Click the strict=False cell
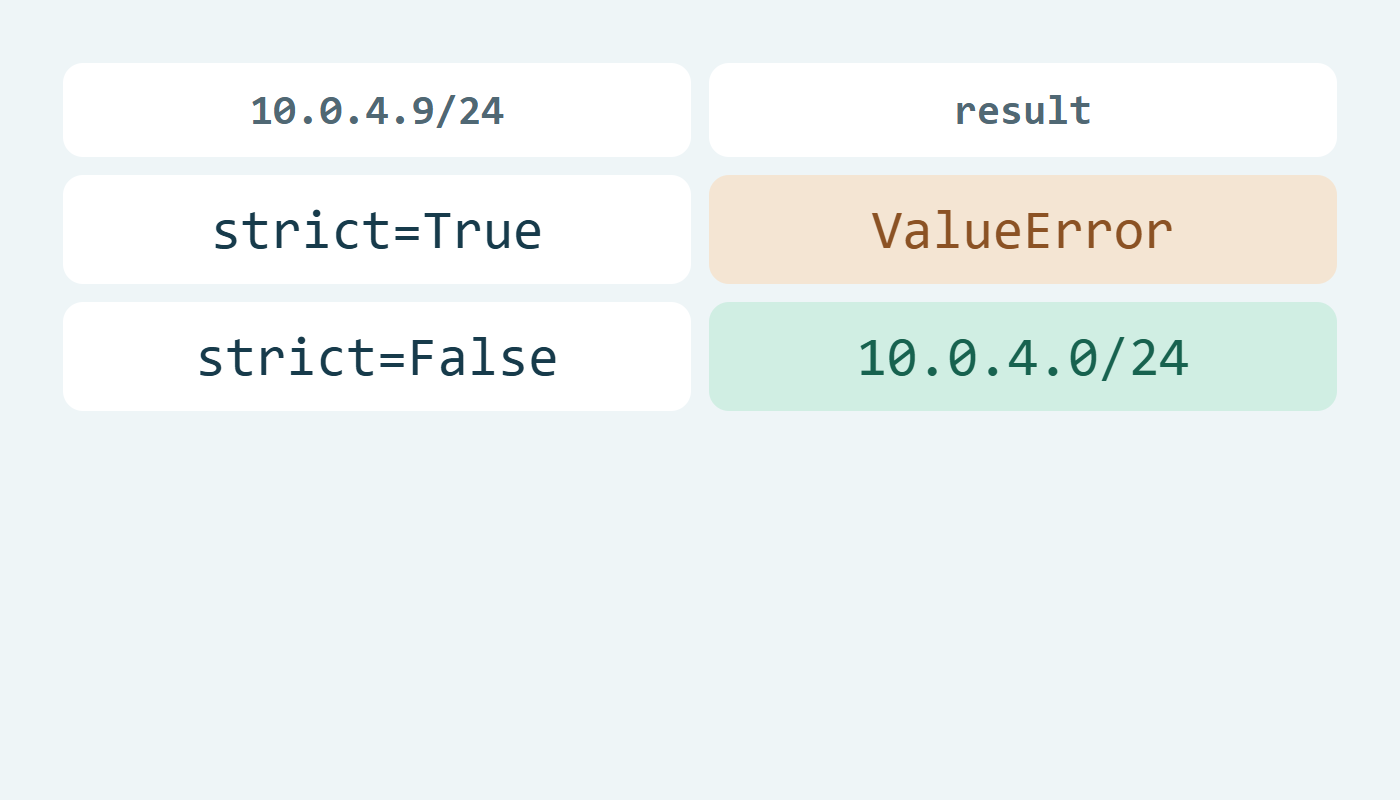Image resolution: width=1400 pixels, height=800 pixels. 377,357
